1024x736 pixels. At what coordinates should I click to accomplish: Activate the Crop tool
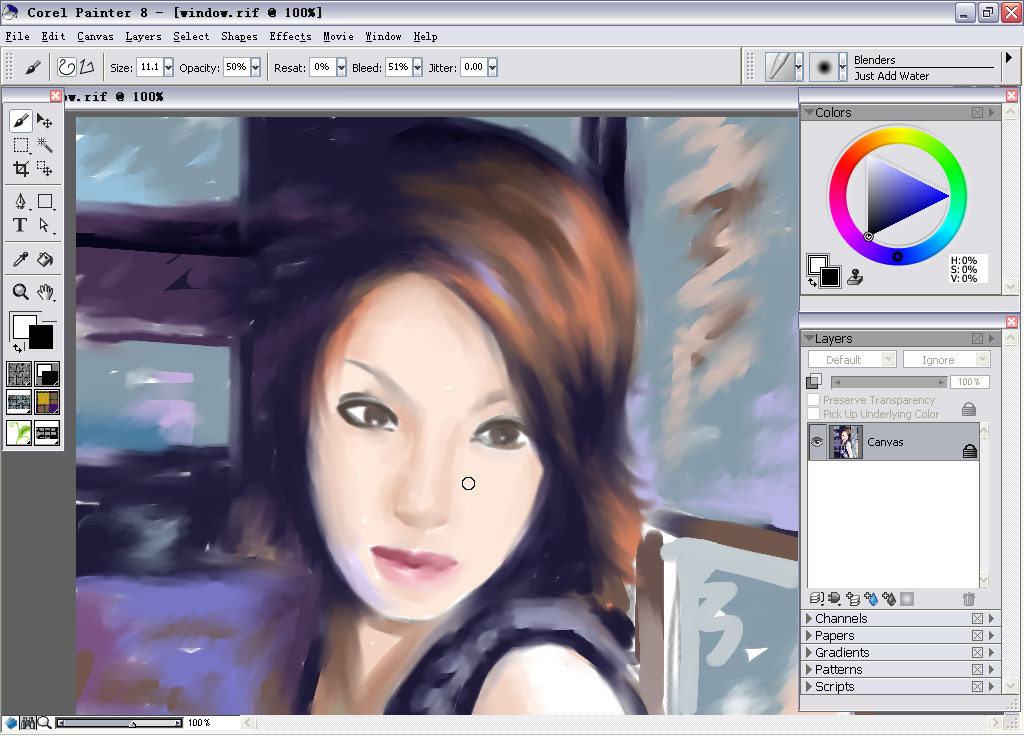(x=20, y=169)
